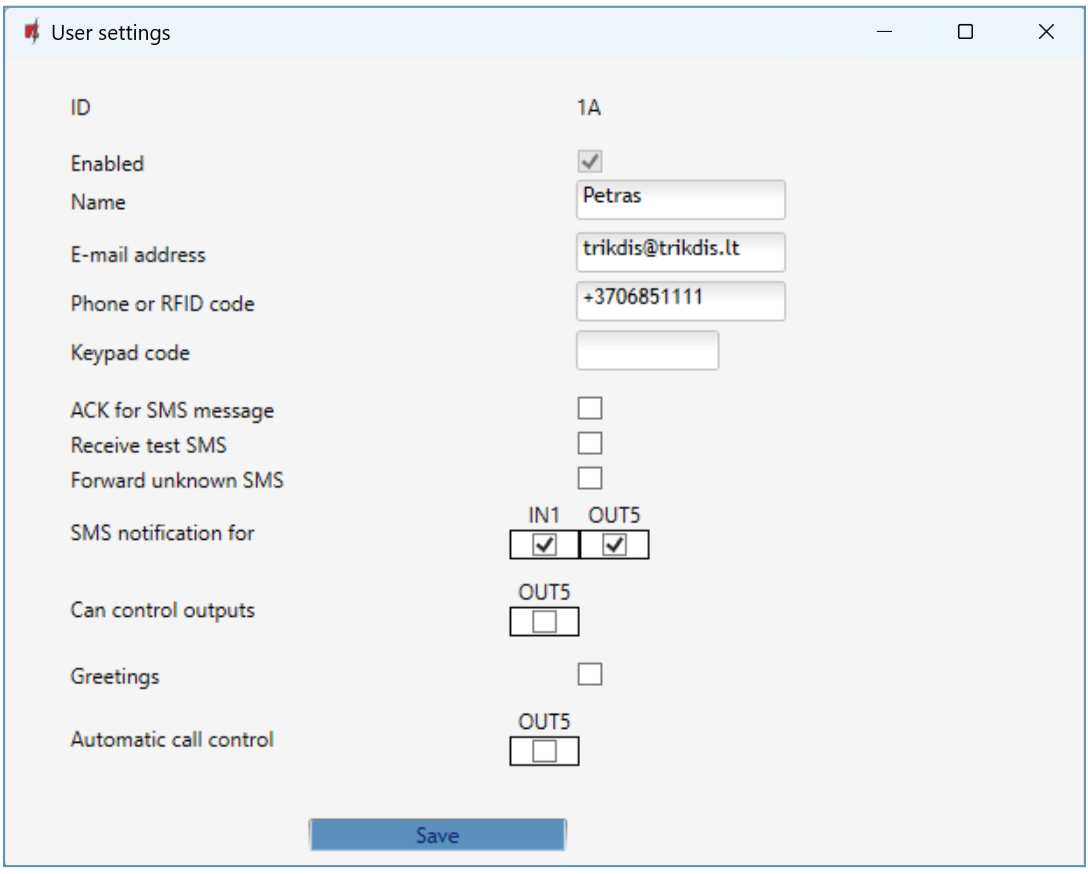
Task: Toggle the Enabled checkbox
Action: point(590,161)
